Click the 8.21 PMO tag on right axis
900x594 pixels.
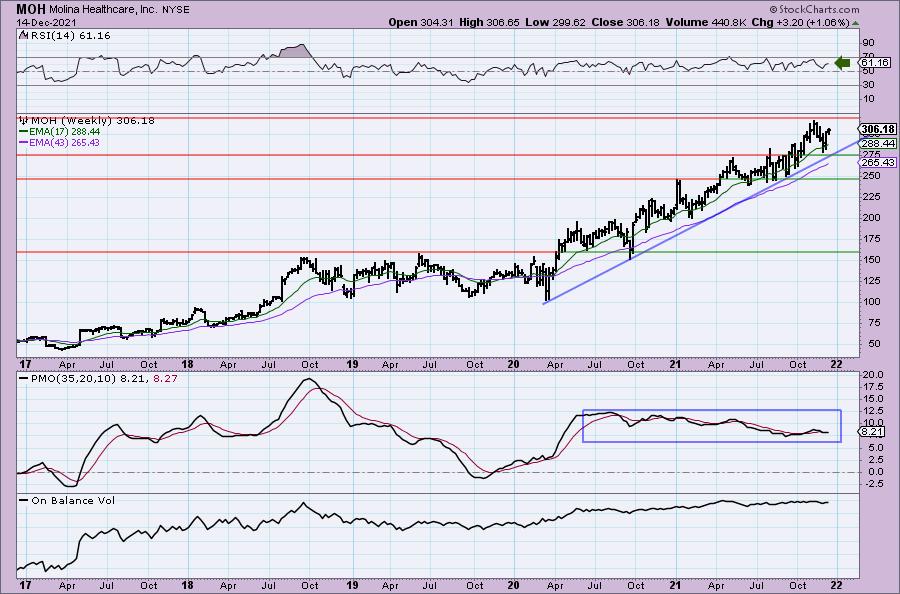pos(872,432)
